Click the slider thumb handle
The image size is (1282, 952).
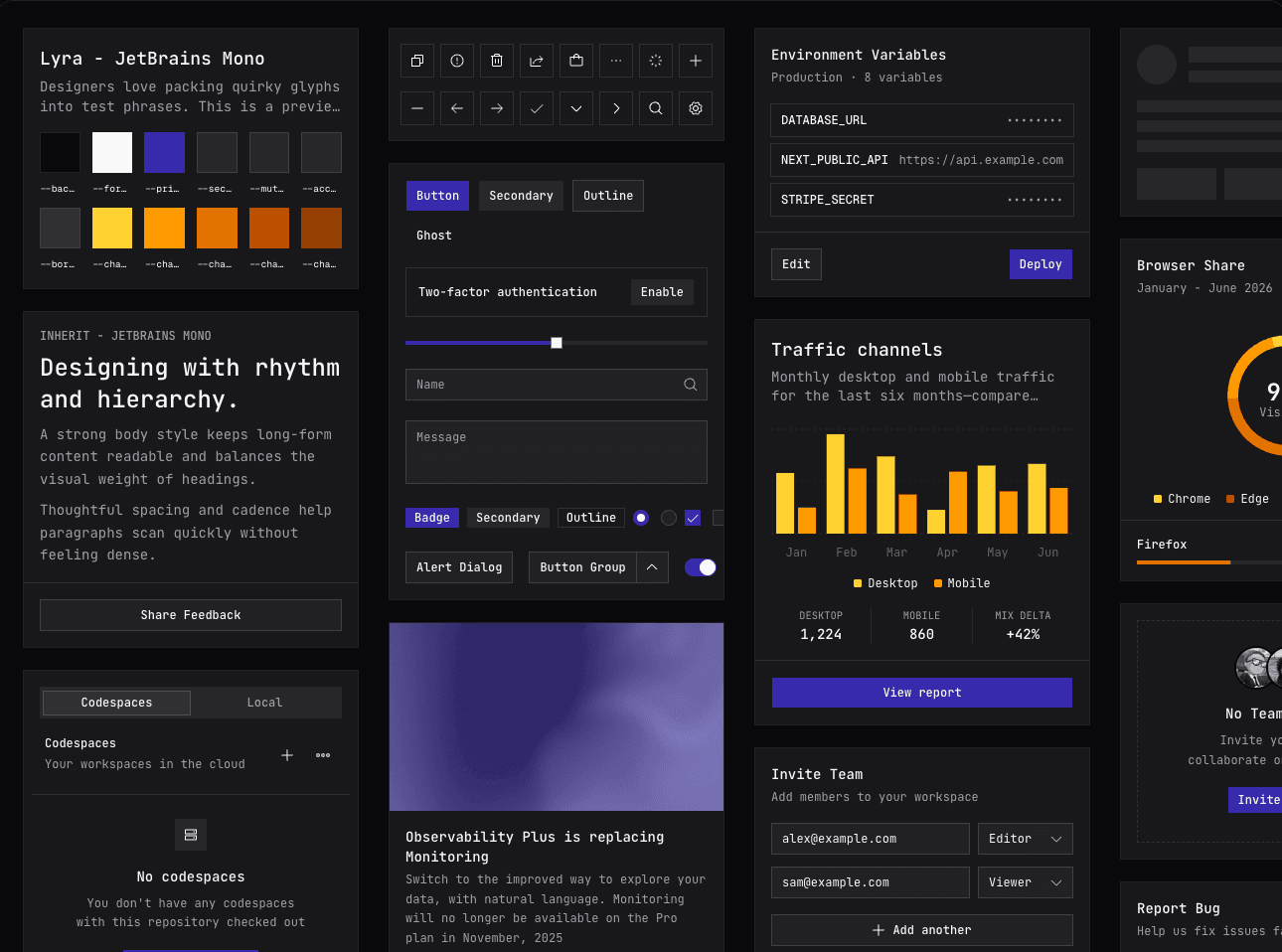click(557, 343)
